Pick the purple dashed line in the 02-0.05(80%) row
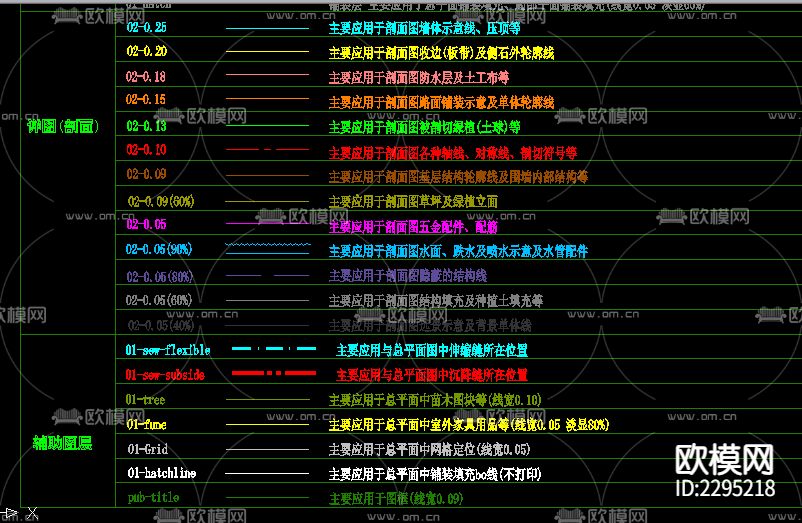This screenshot has height=523, width=802. [268, 276]
